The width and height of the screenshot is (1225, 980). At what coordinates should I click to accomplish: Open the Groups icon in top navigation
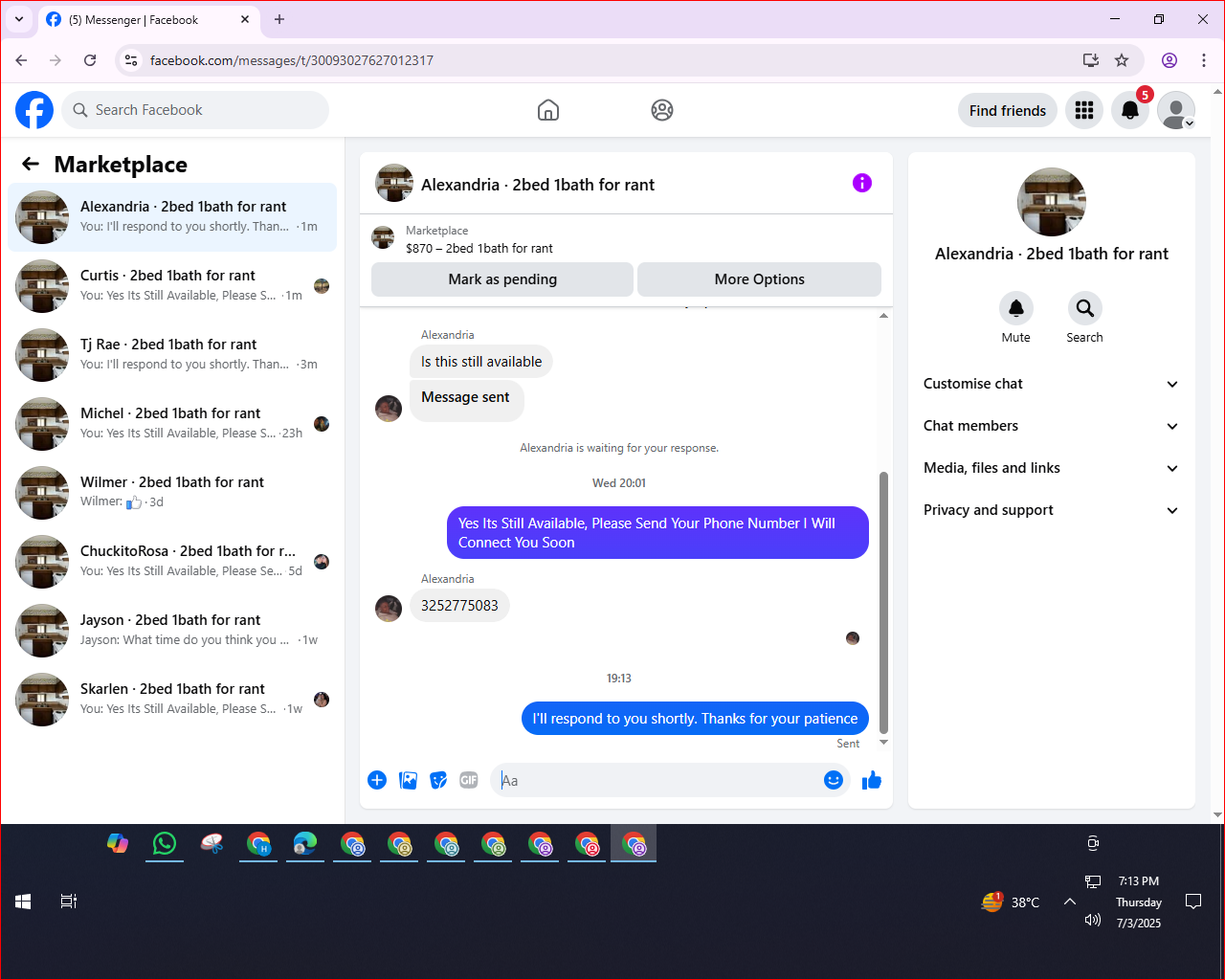[662, 110]
